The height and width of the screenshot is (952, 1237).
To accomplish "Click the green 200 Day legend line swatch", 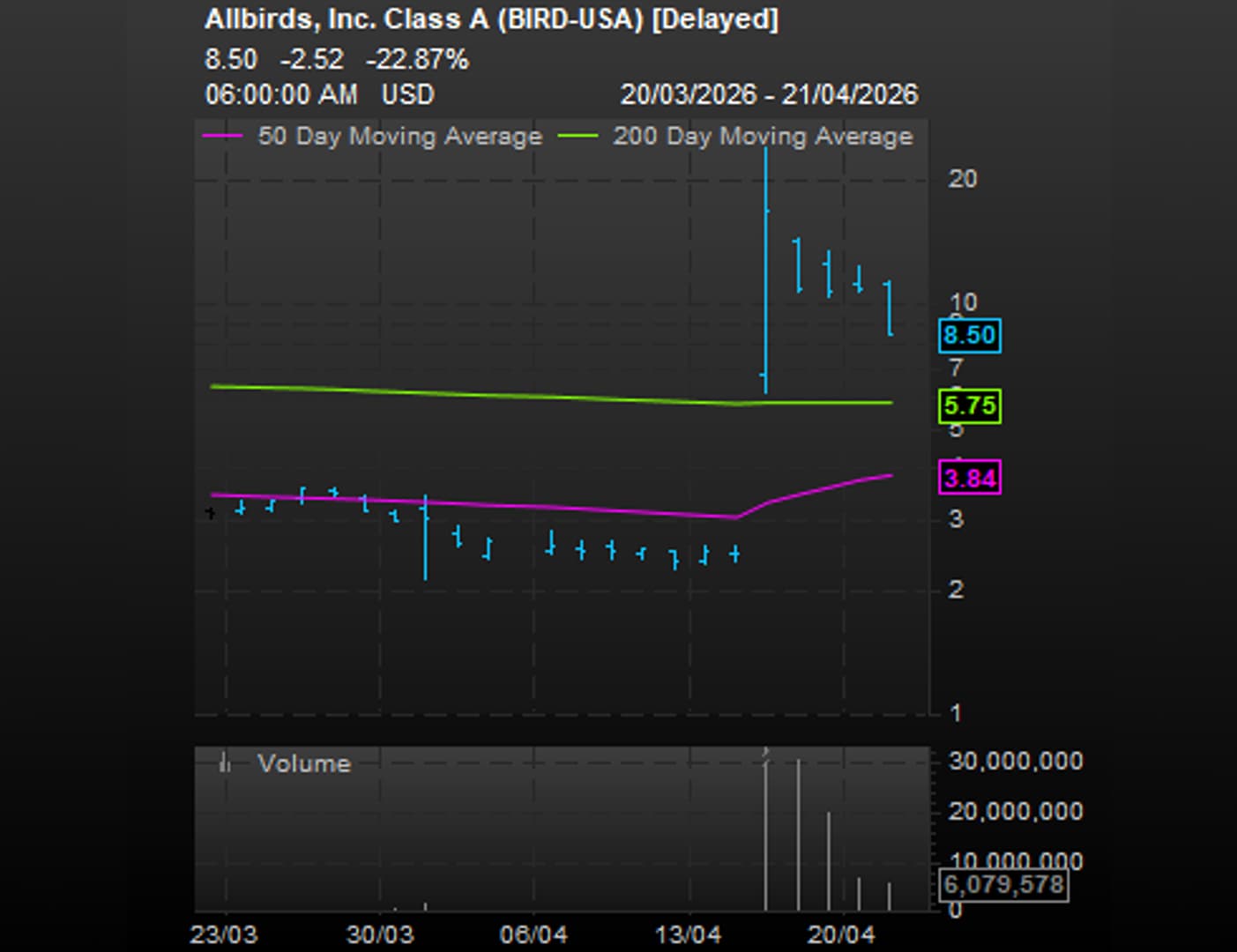I will point(578,136).
